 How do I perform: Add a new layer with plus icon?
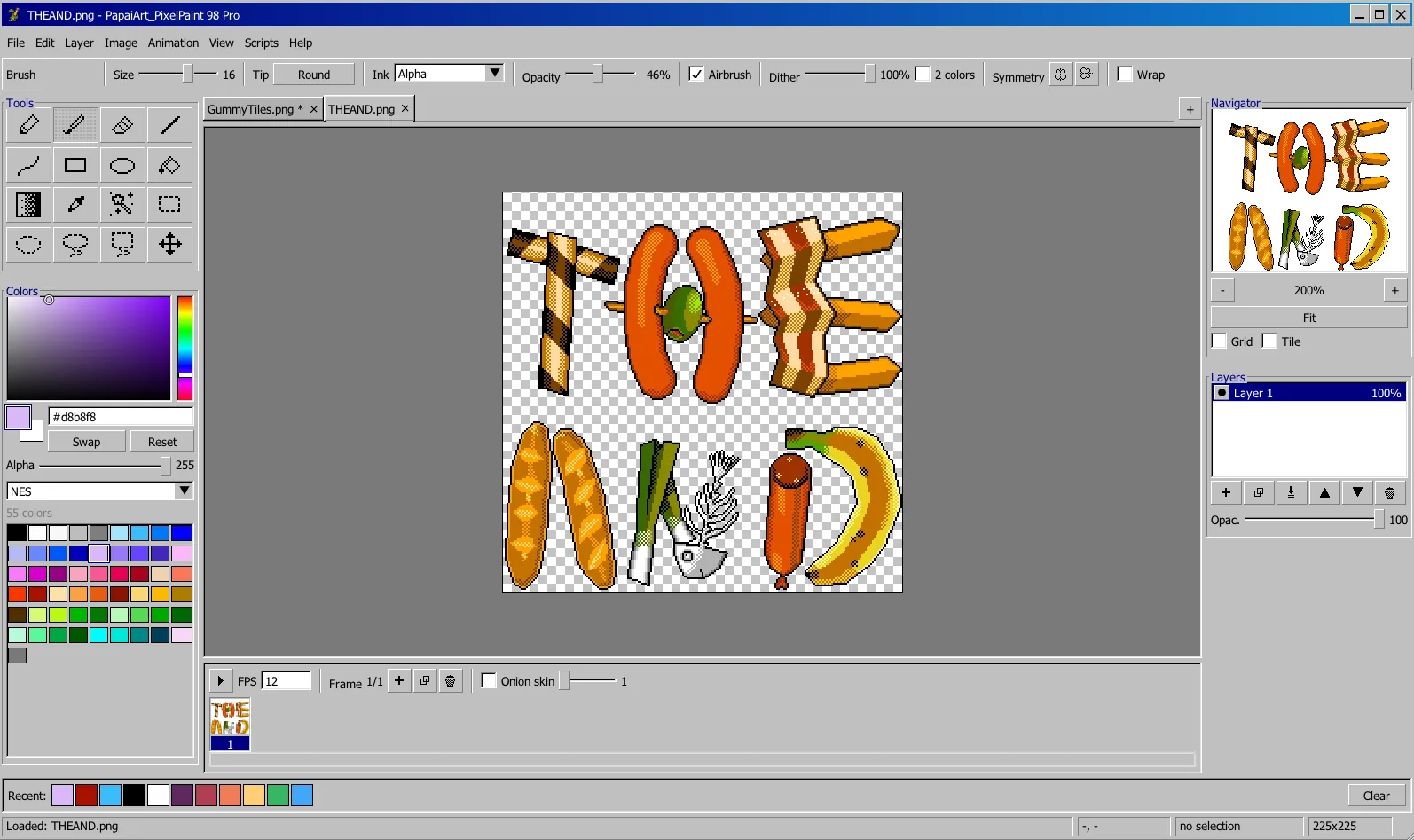(x=1226, y=492)
